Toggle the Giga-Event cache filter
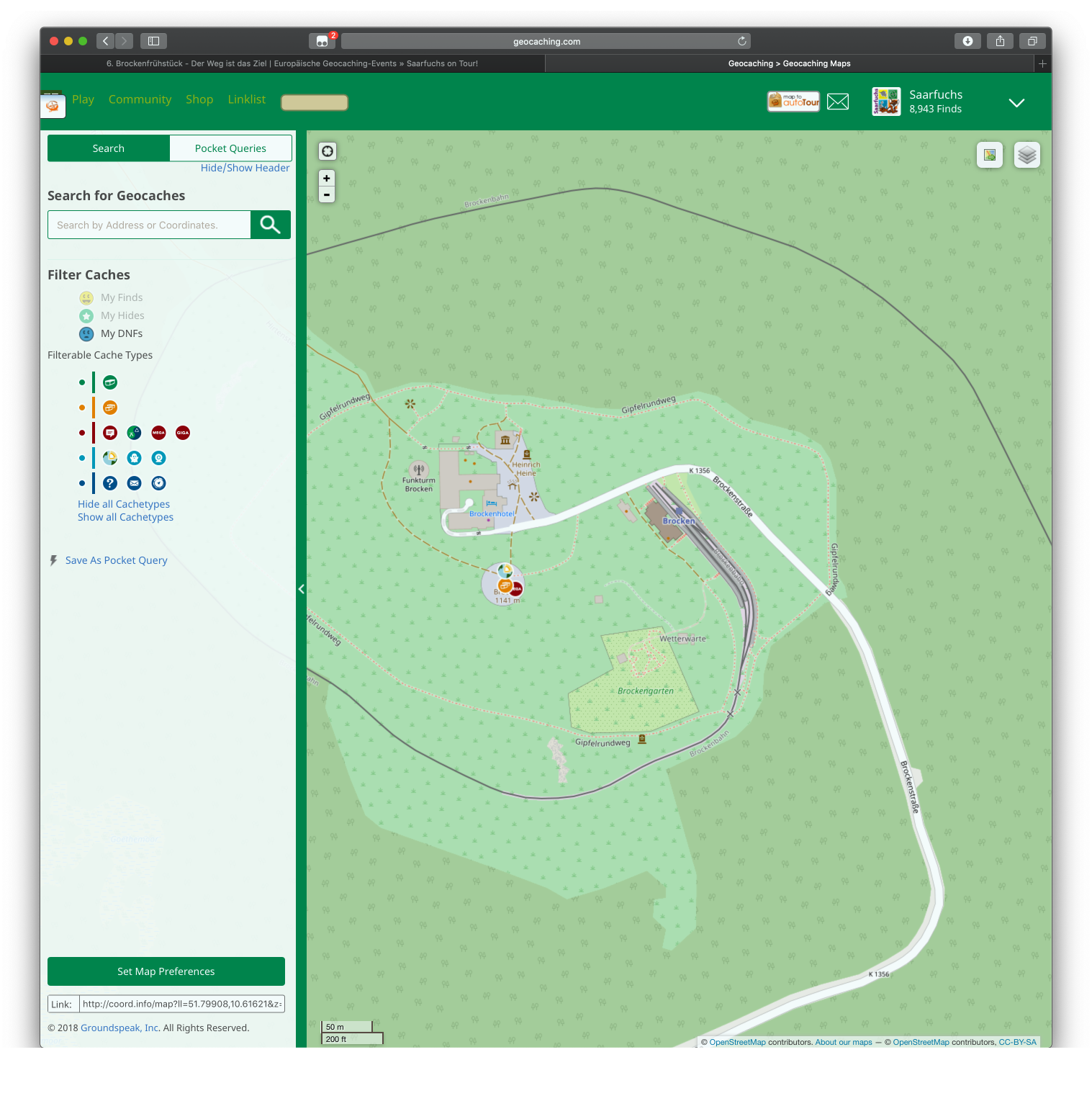This screenshot has height=1101, width=1092. [183, 433]
